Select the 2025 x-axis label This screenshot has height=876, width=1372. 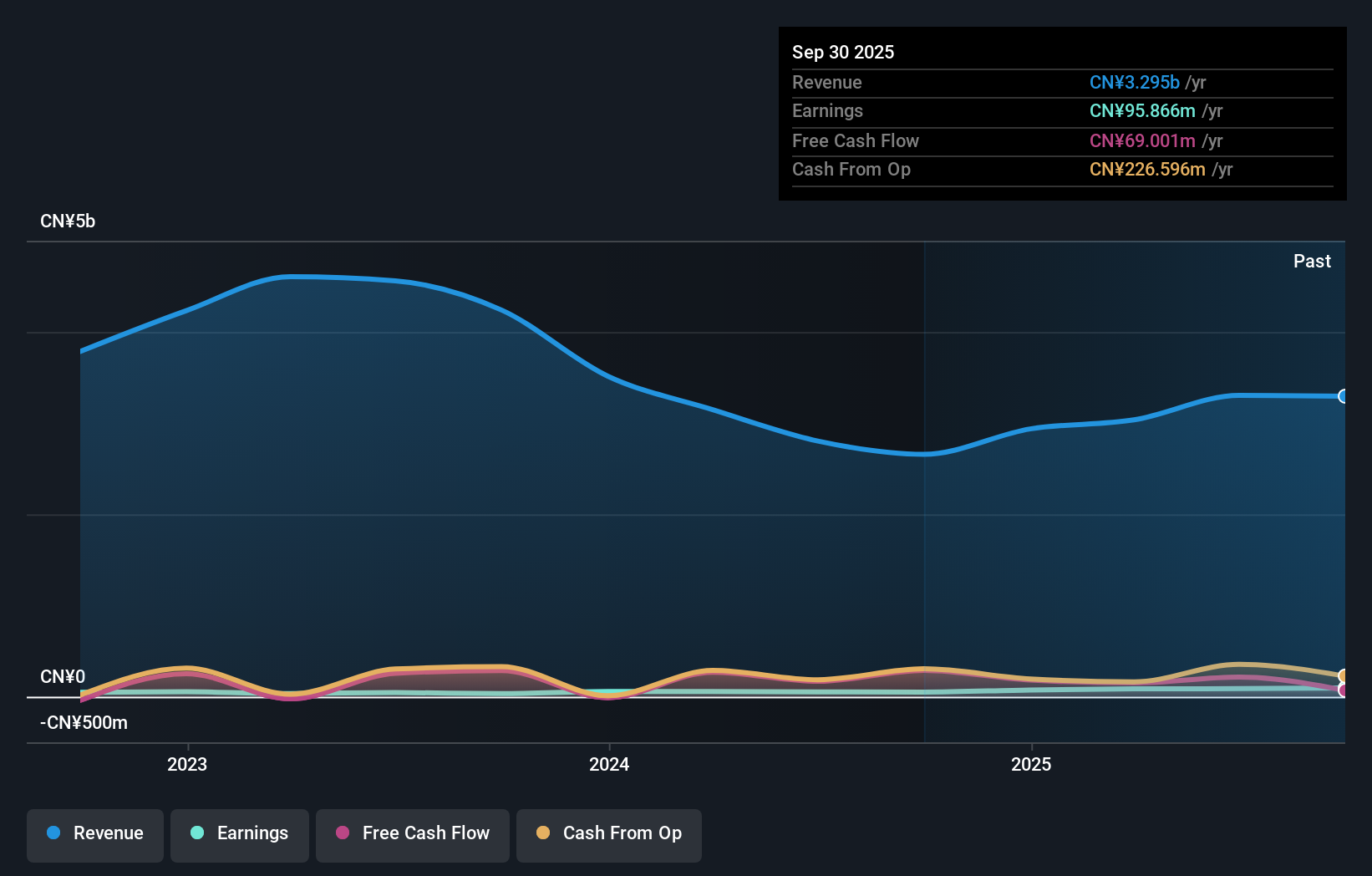pos(1031,764)
